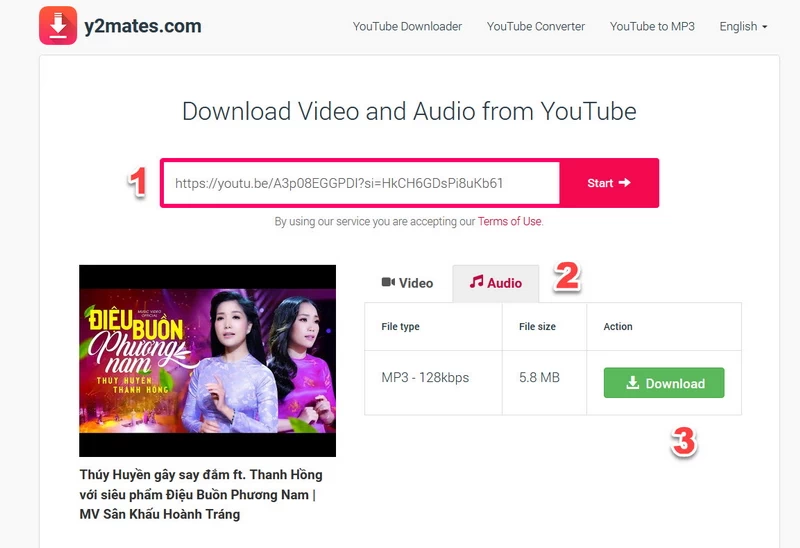Focus the YouTube URL input field
The width and height of the screenshot is (800, 548).
coord(361,183)
